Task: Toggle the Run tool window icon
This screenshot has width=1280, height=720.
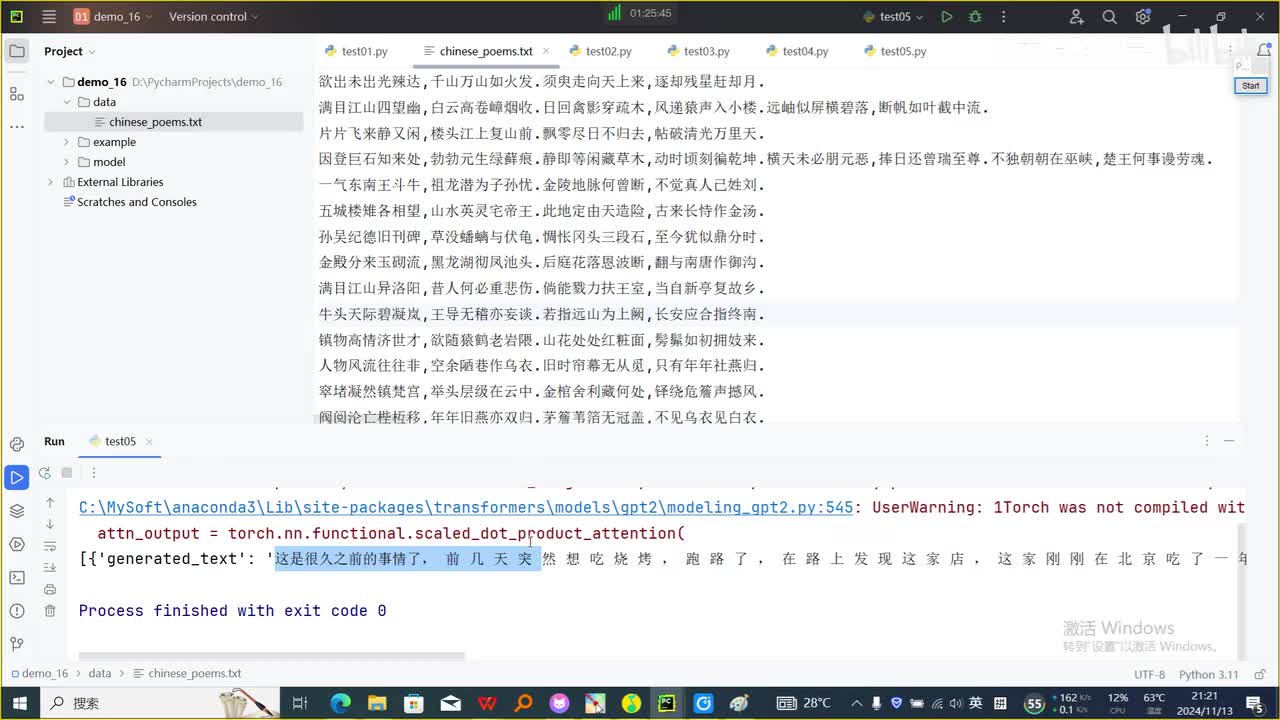Action: click(x=17, y=478)
